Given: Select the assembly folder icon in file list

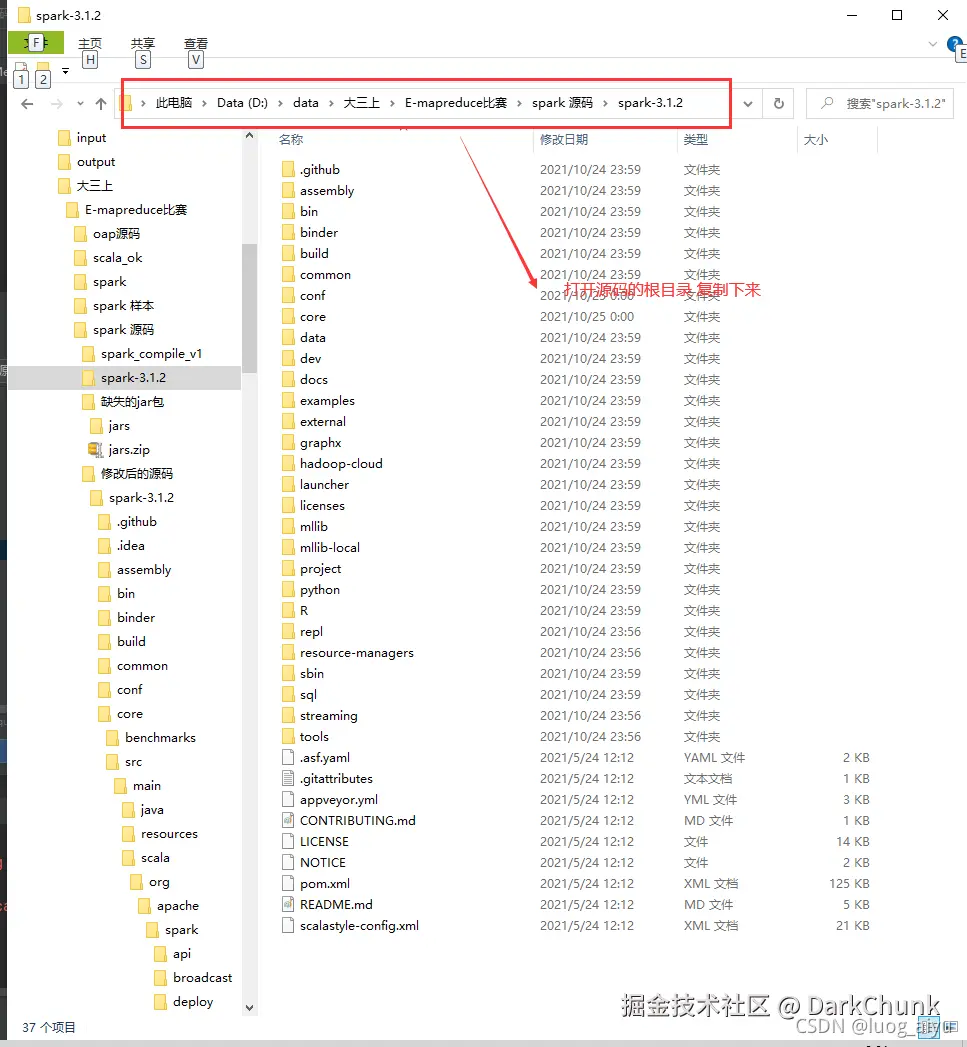Looking at the screenshot, I should click(288, 190).
